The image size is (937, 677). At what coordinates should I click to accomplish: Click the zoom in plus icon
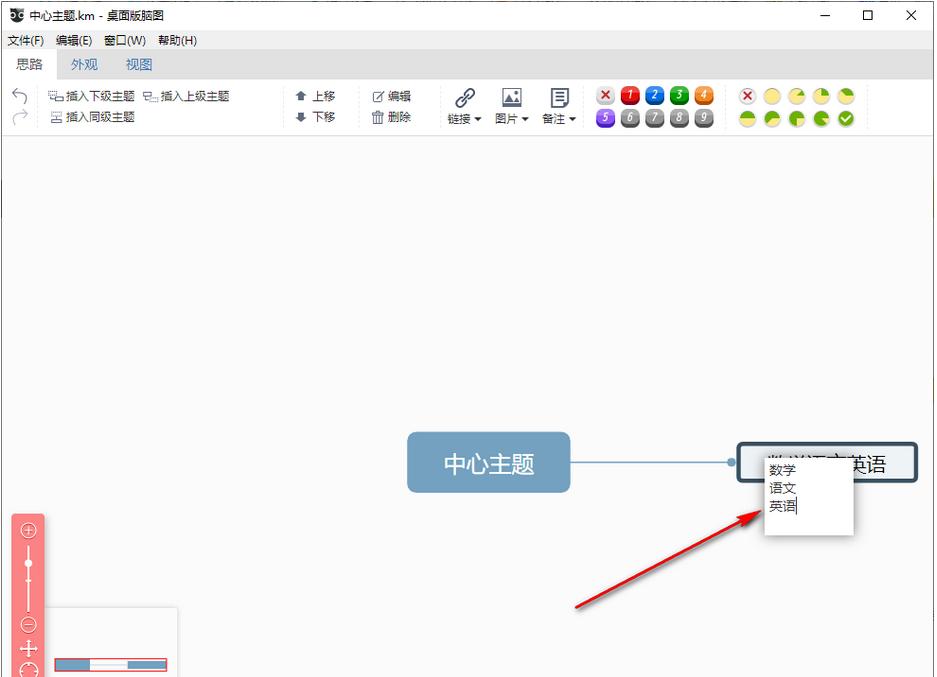click(x=28, y=530)
